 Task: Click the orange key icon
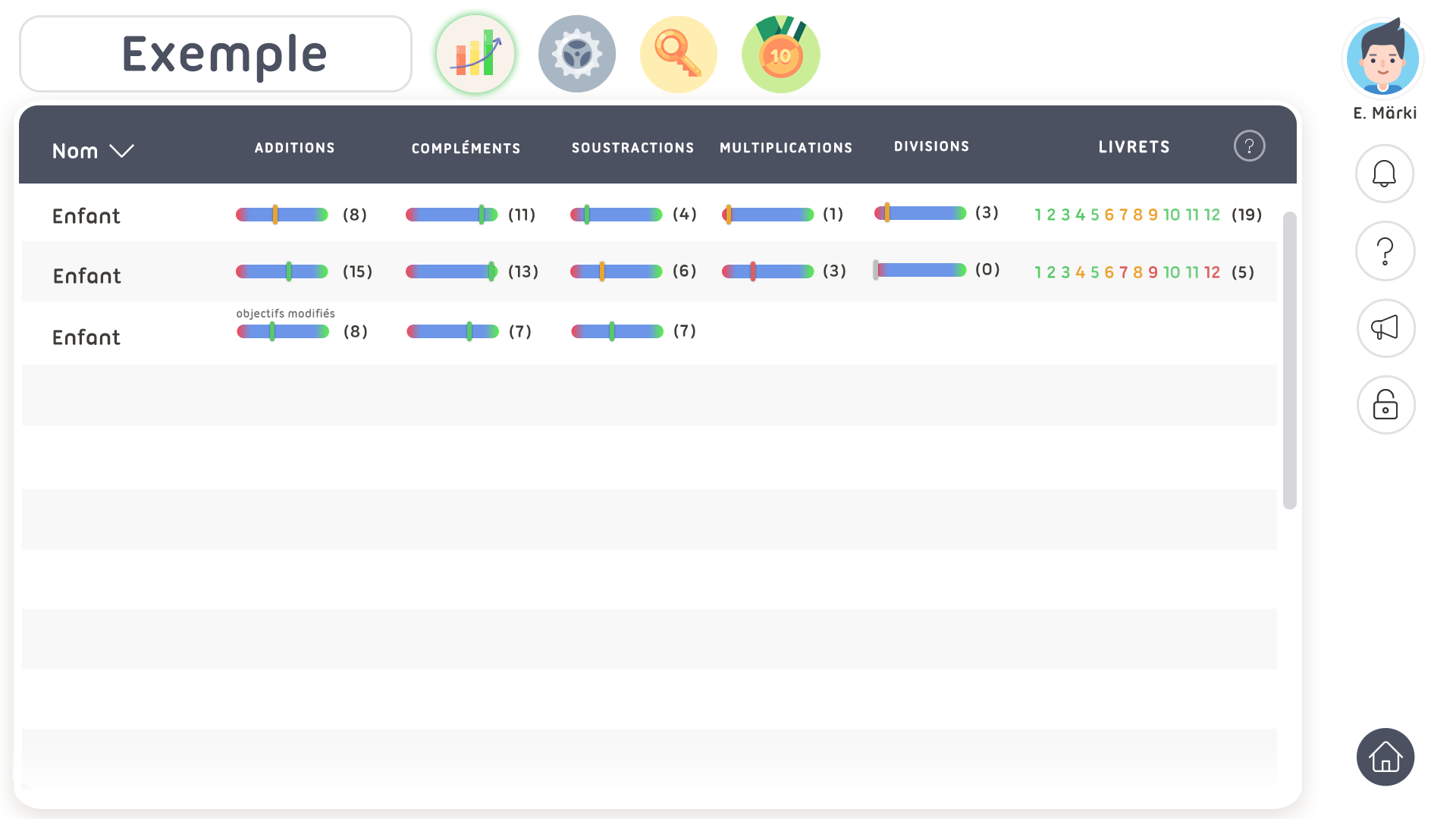[678, 55]
